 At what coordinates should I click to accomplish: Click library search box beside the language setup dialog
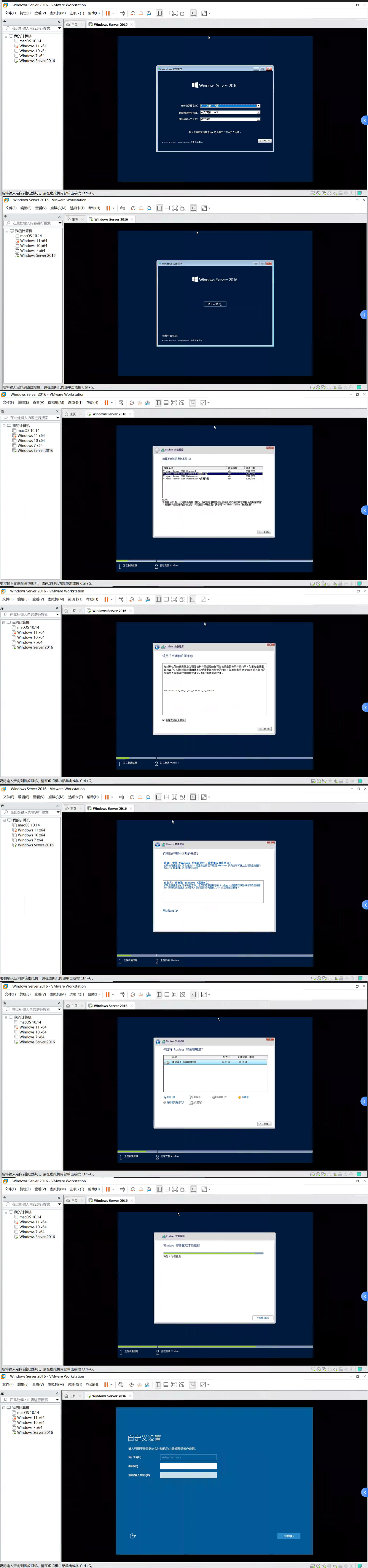(x=32, y=28)
